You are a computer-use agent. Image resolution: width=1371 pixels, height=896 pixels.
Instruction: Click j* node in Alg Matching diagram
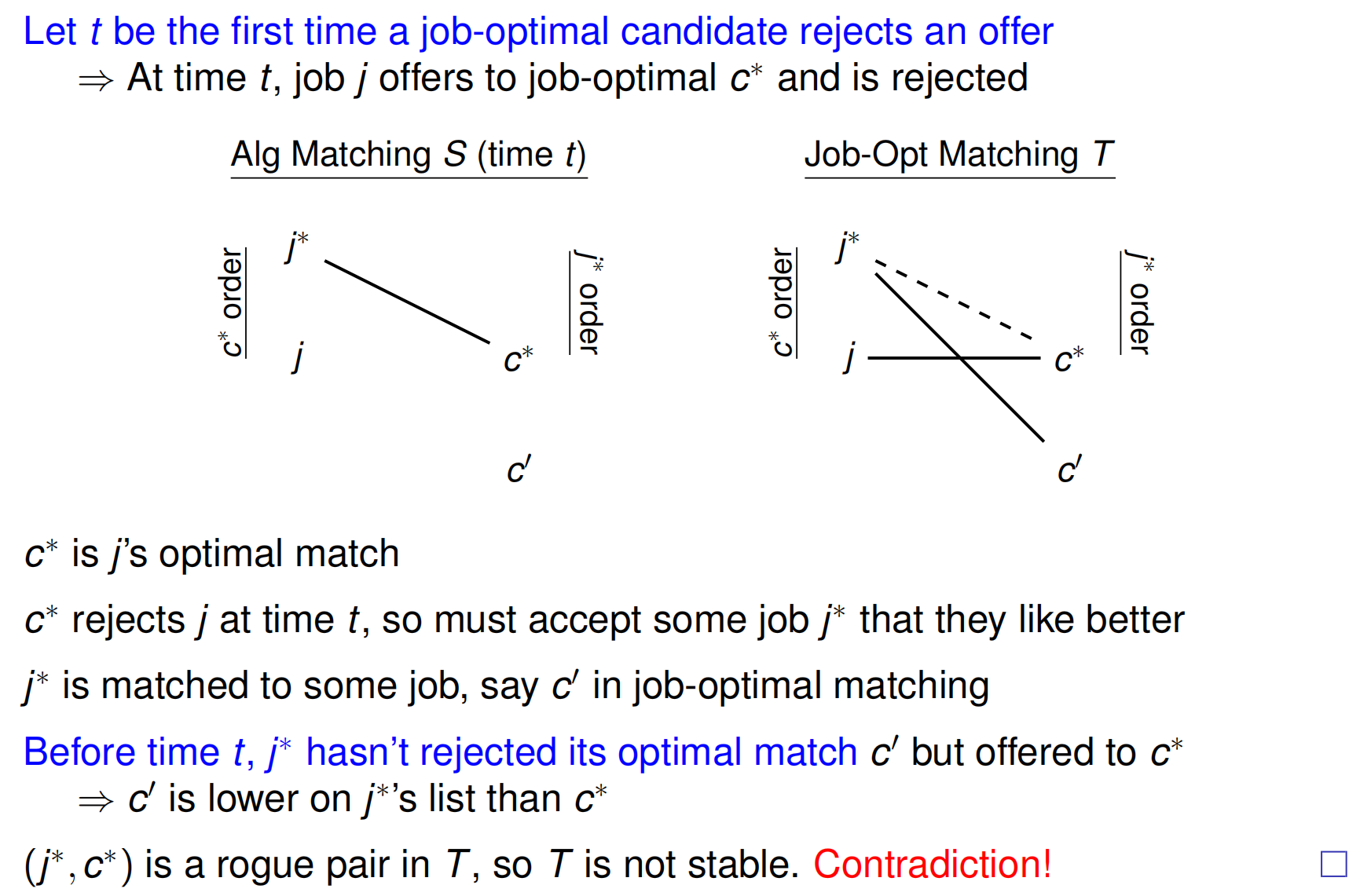pyautogui.click(x=296, y=246)
